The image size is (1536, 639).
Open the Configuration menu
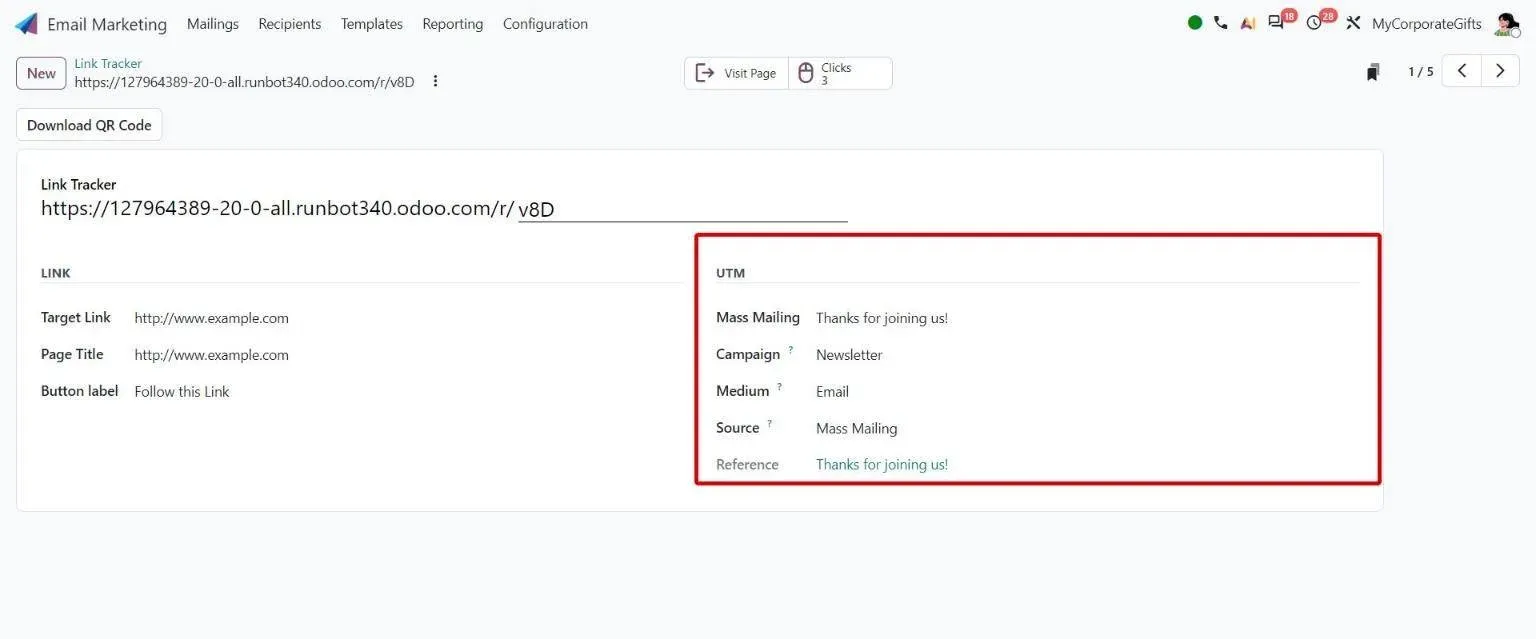(x=545, y=24)
